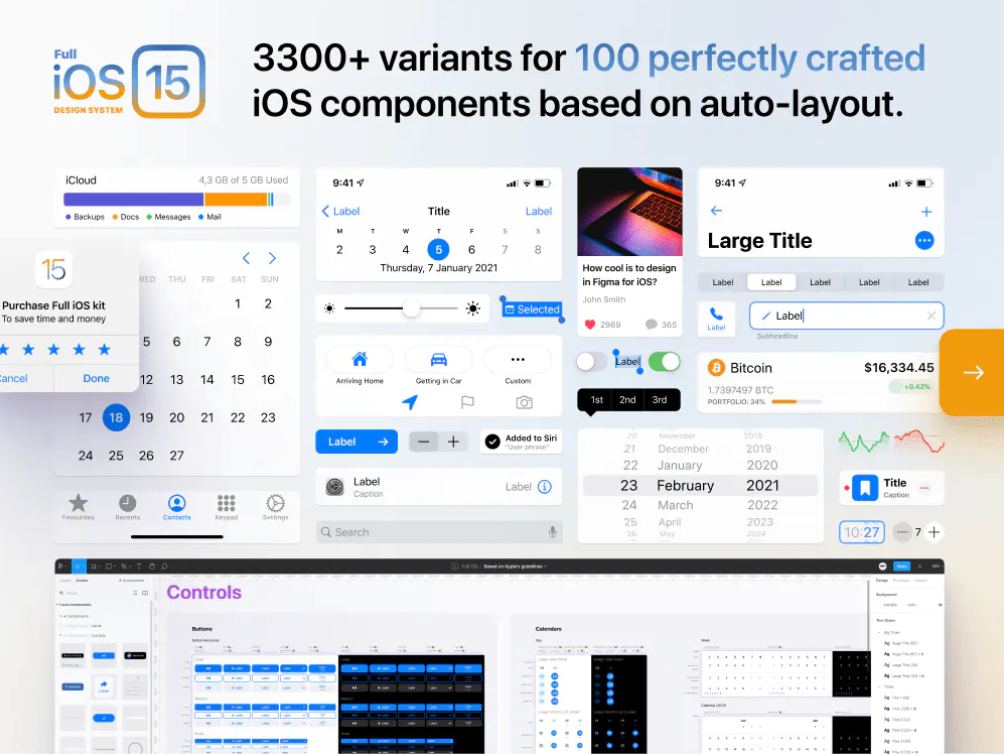Click the large orange next arrow button

[972, 373]
